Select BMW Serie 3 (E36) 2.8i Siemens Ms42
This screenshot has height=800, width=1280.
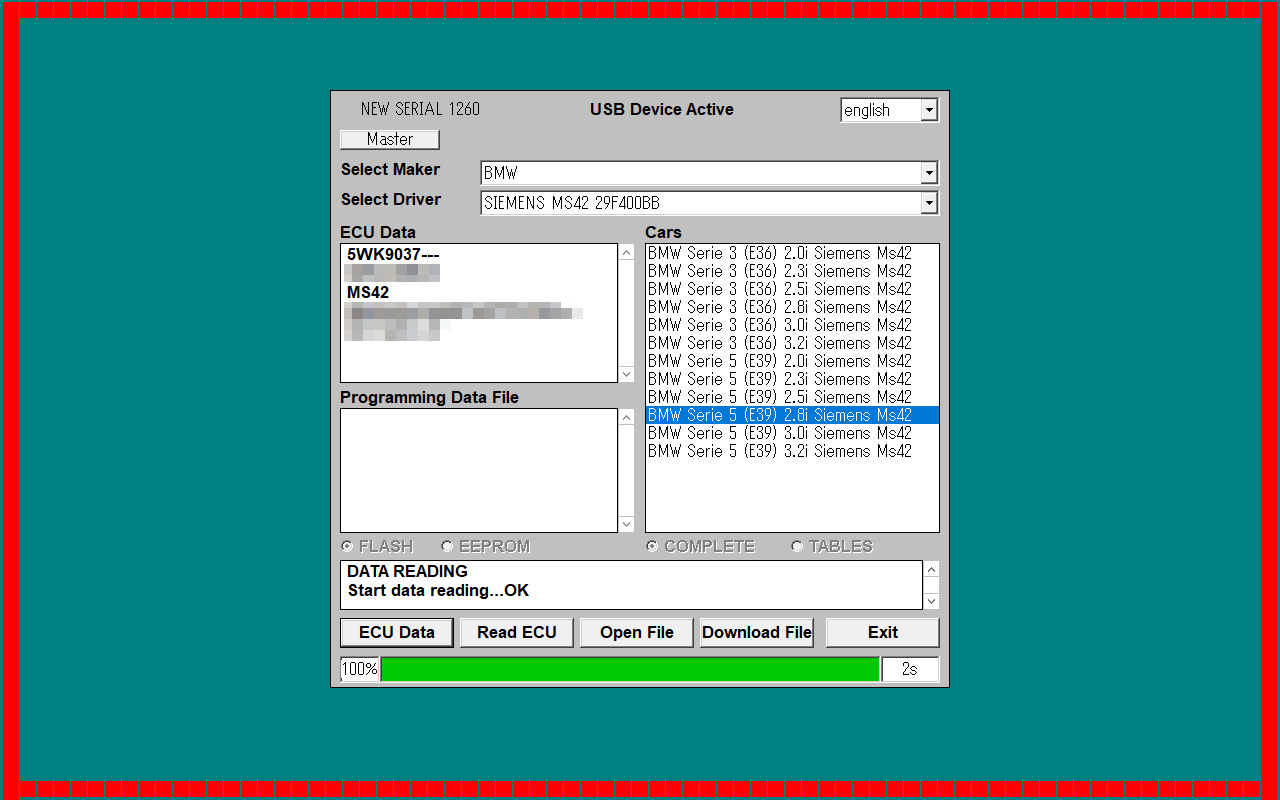point(792,307)
